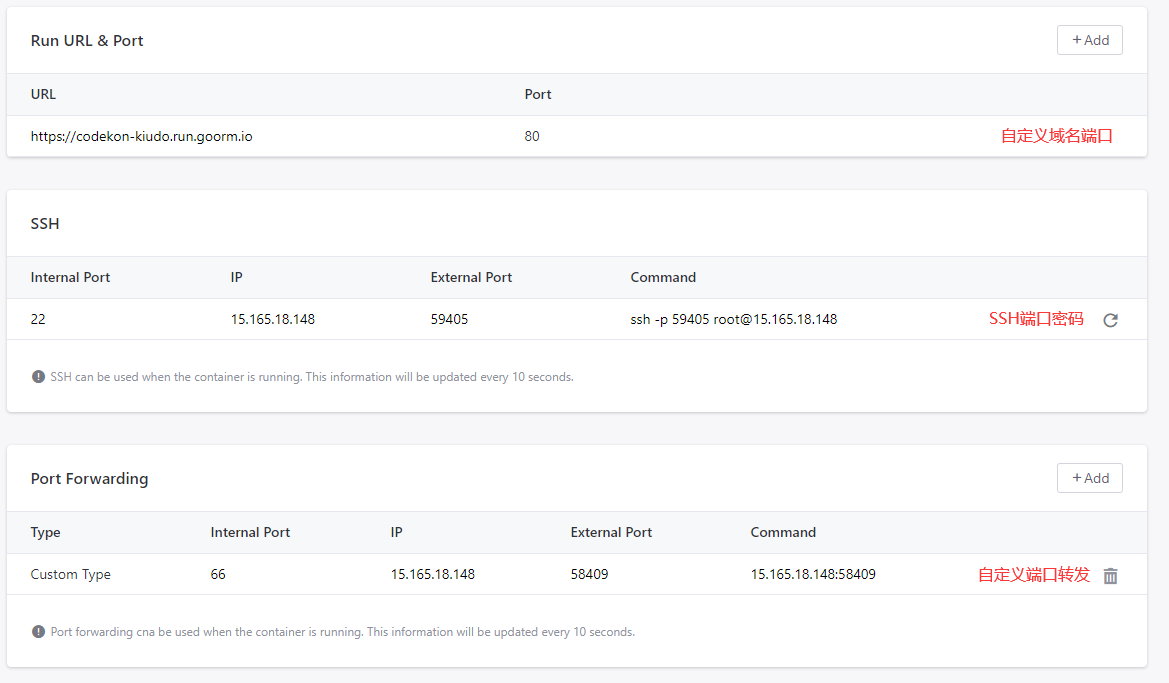This screenshot has height=683, width=1169.
Task: Click the SSH info notice icon
Action: coord(39,377)
